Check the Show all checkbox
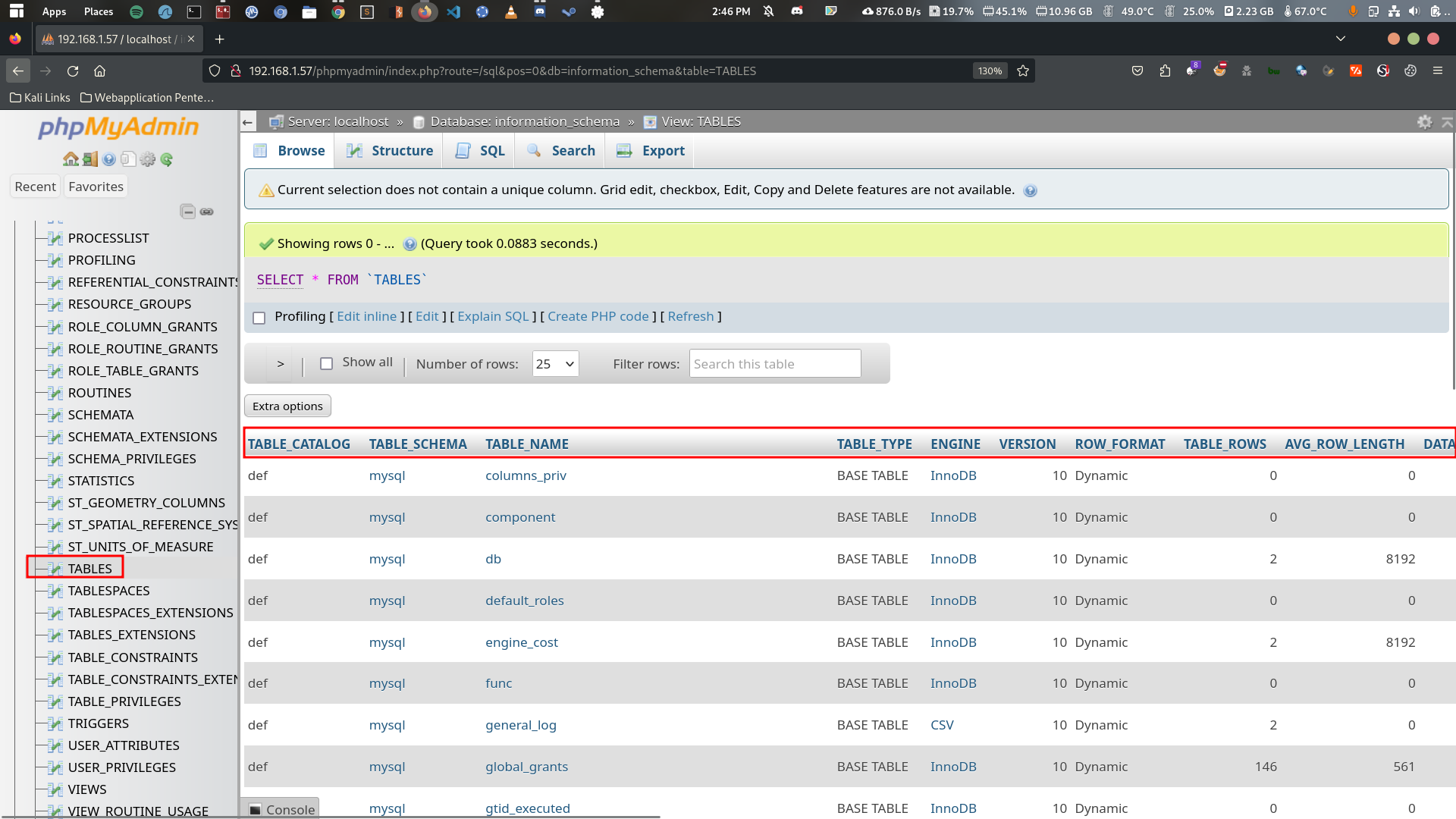Screen dimensions: 1456x819 (327, 364)
